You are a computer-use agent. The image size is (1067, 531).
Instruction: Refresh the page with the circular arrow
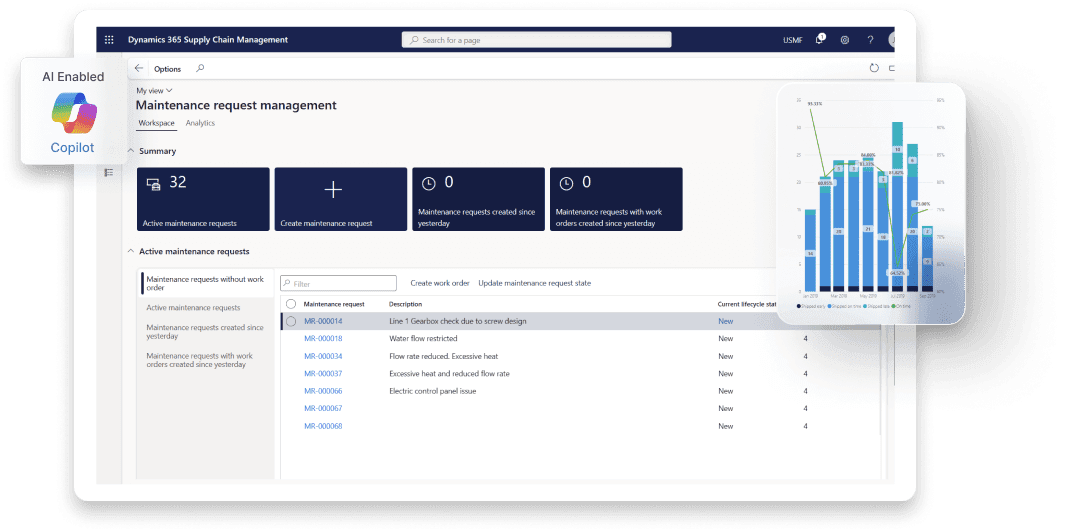tap(874, 68)
